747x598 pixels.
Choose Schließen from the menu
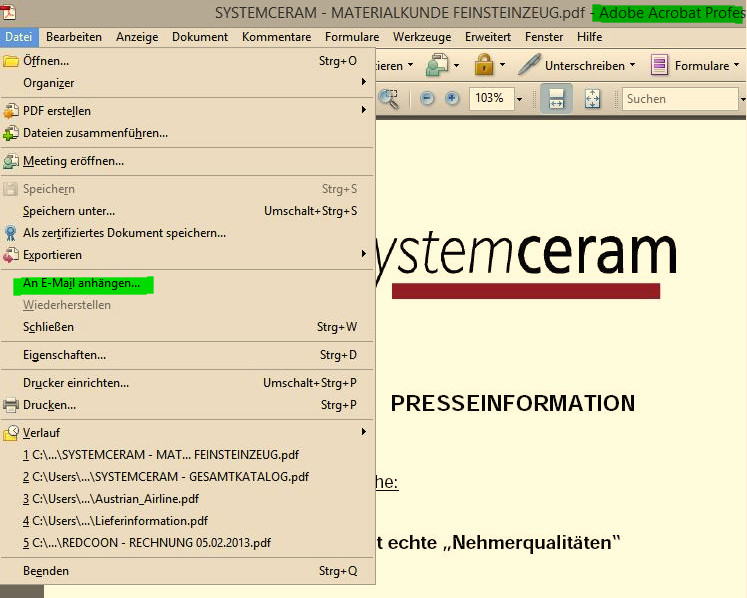point(187,327)
